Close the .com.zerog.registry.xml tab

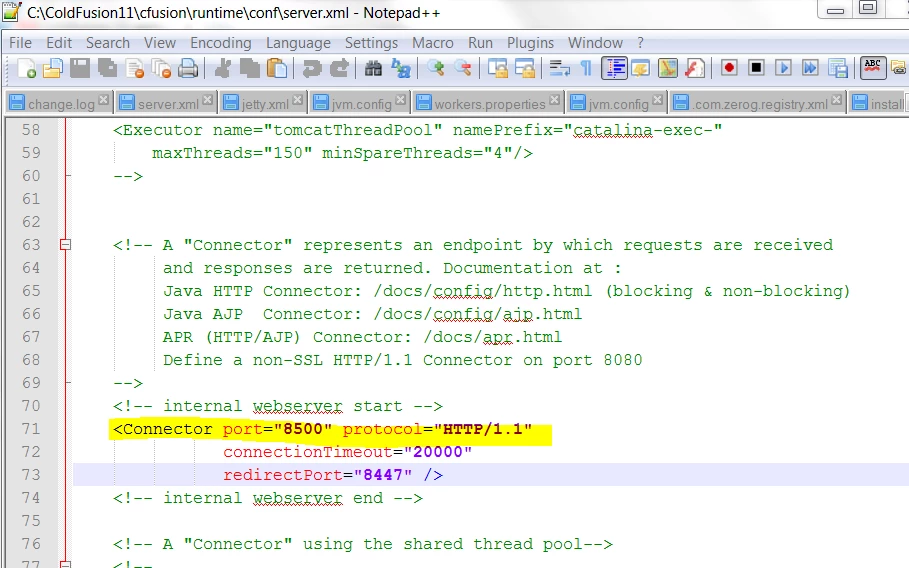836,100
